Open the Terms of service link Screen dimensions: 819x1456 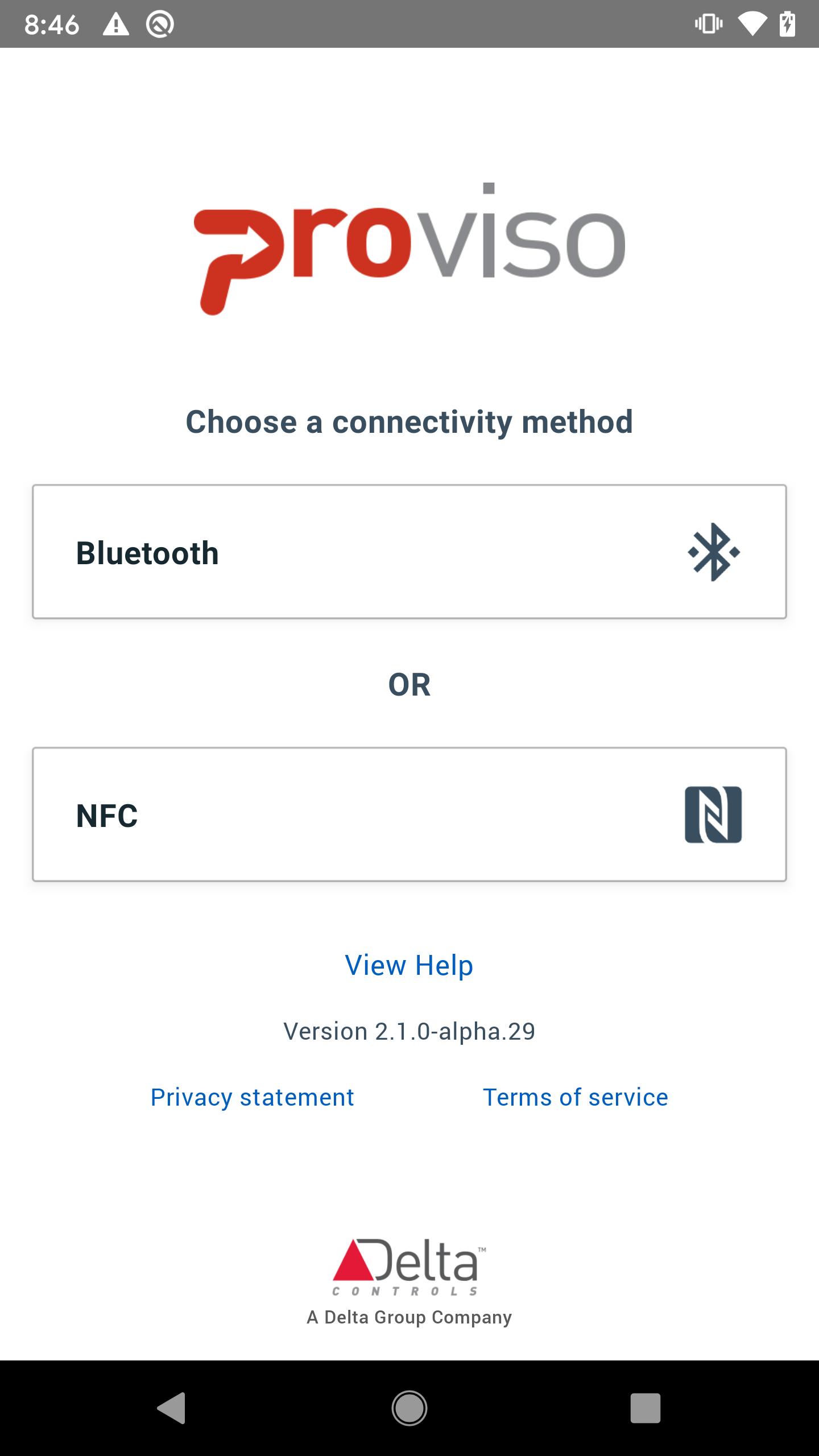(575, 1097)
